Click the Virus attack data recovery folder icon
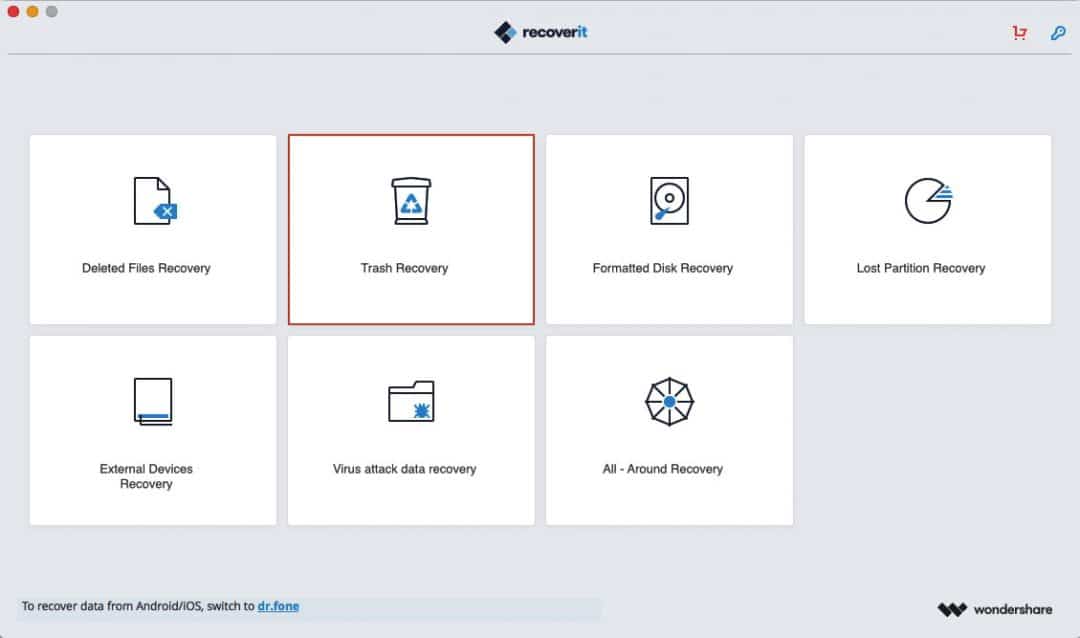Viewport: 1080px width, 638px height. [x=411, y=401]
